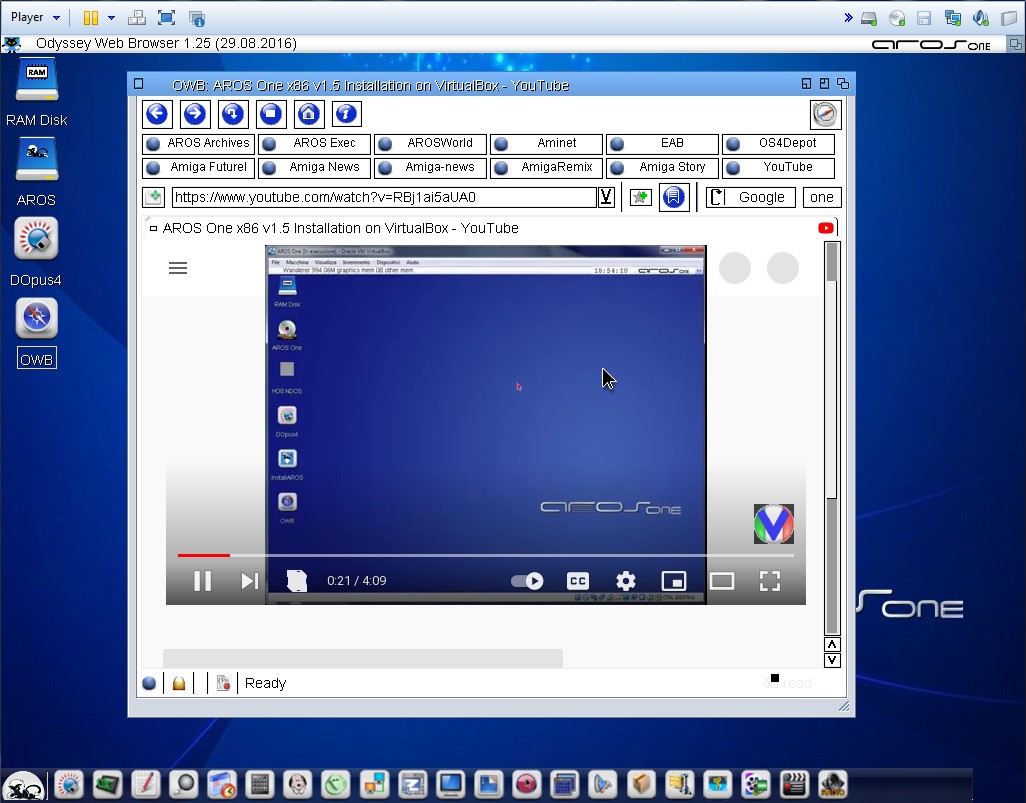Open the Info icon in browser toolbar
Screen dimensions: 1026x803
(346, 114)
